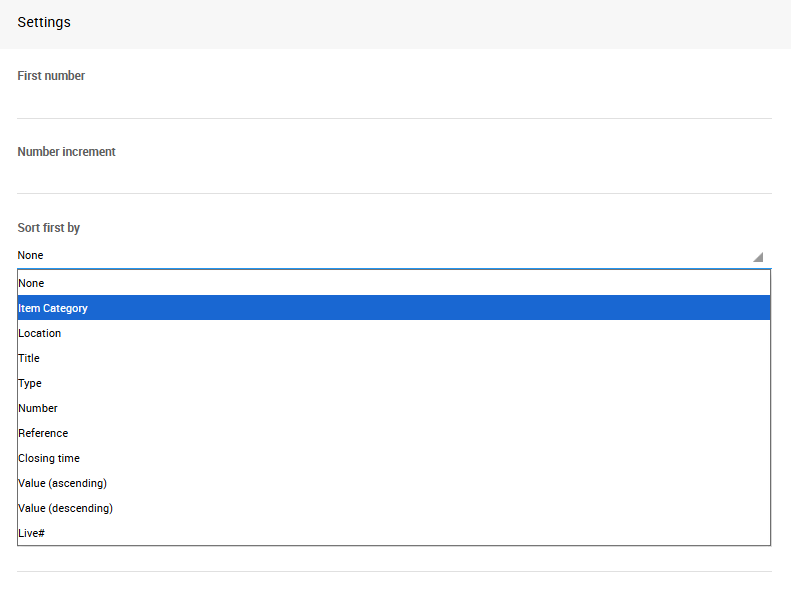Click the Number increment label
This screenshot has height=614, width=791.
tap(66, 152)
